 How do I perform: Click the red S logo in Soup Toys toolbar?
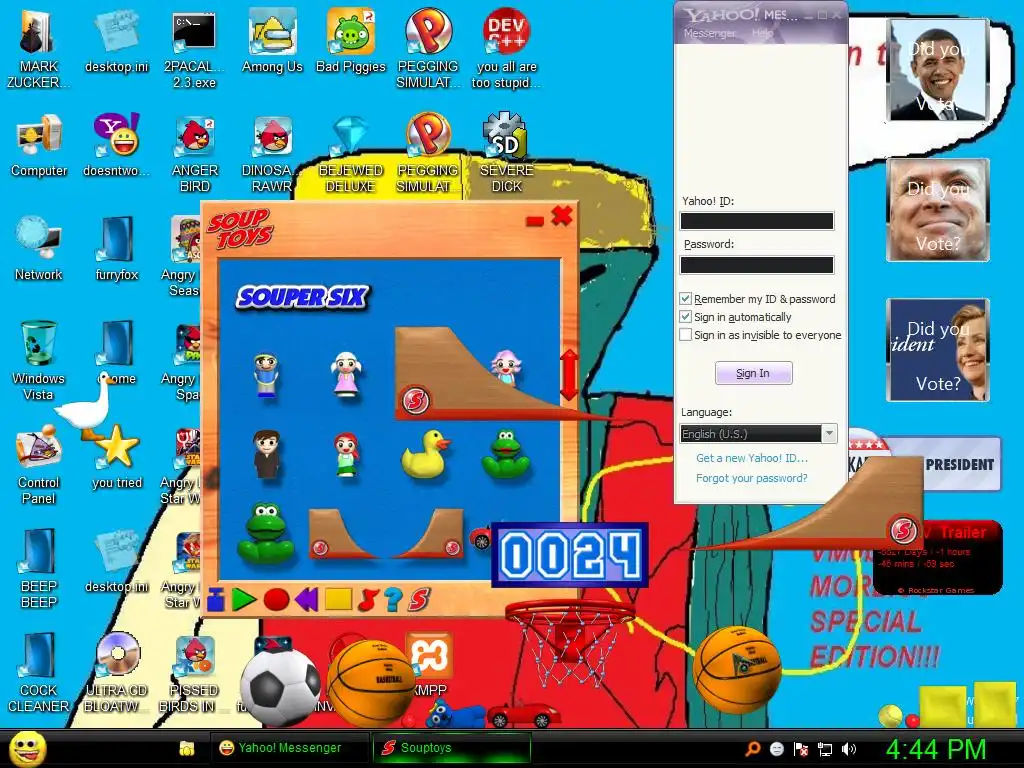tap(419, 600)
